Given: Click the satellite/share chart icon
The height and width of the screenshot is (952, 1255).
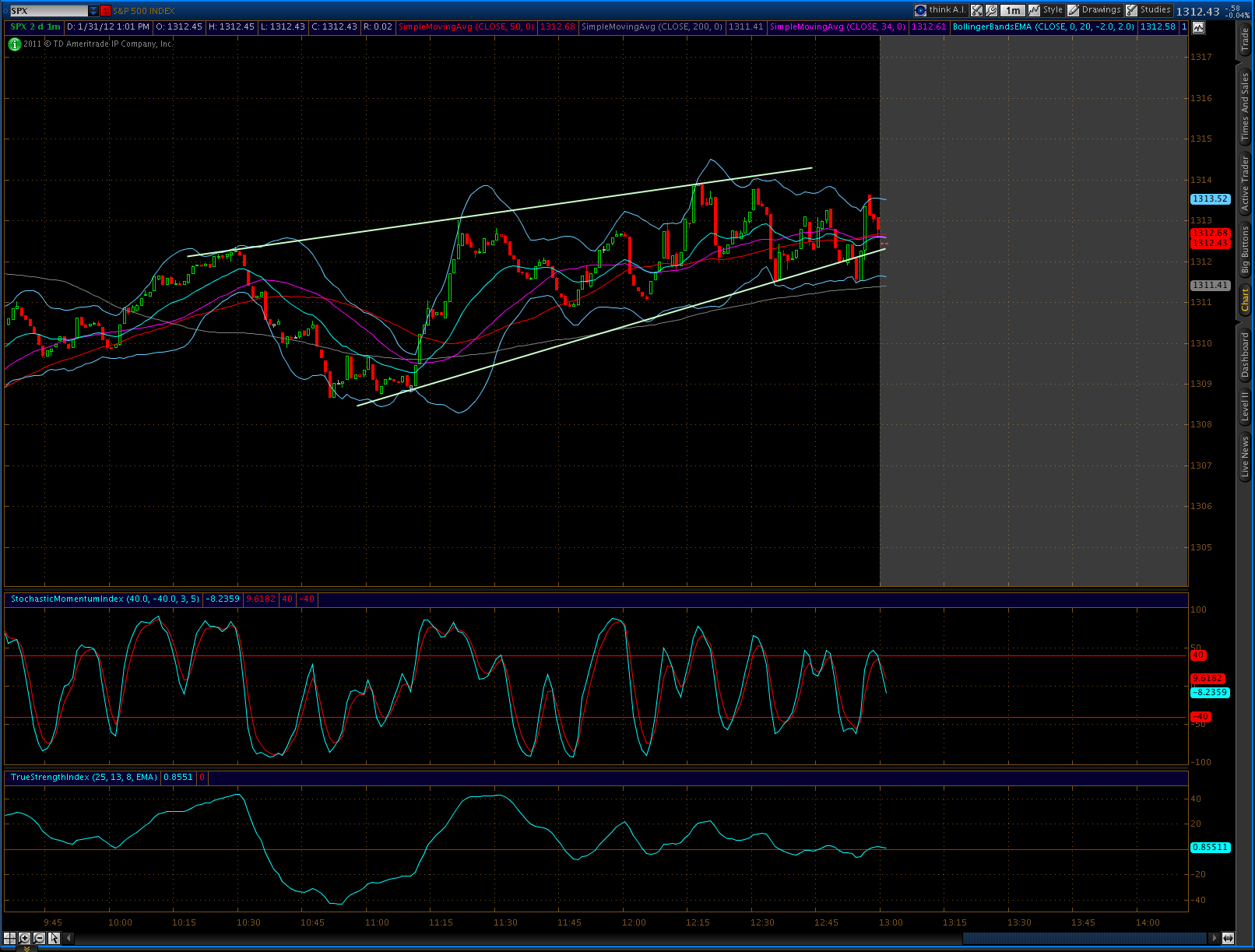Looking at the screenshot, I should coord(976,10).
